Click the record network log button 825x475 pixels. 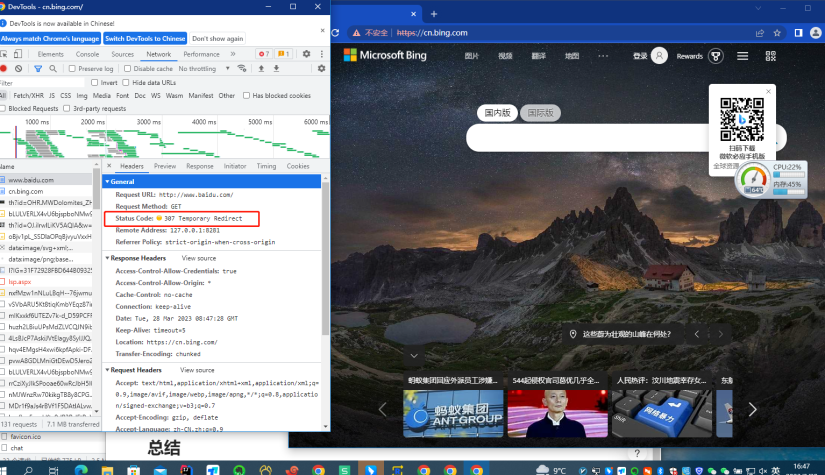[4, 68]
